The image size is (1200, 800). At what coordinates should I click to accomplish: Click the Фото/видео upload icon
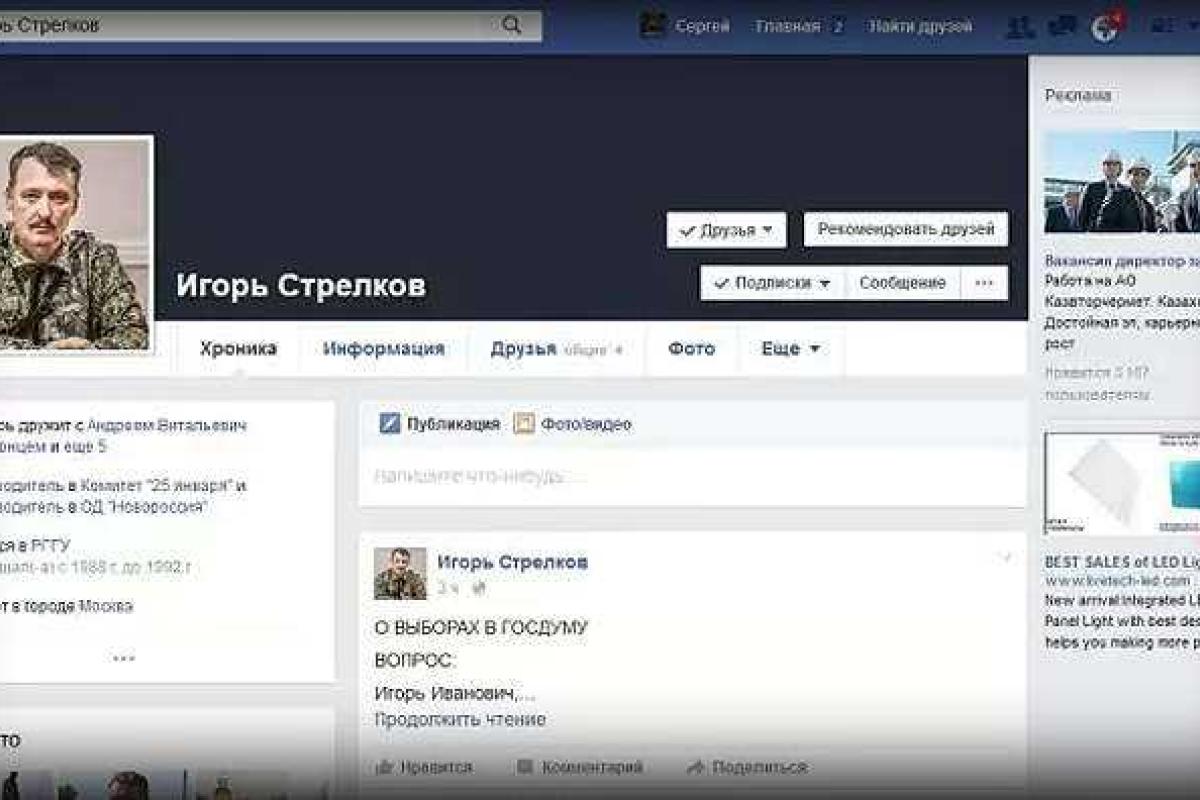tap(525, 423)
